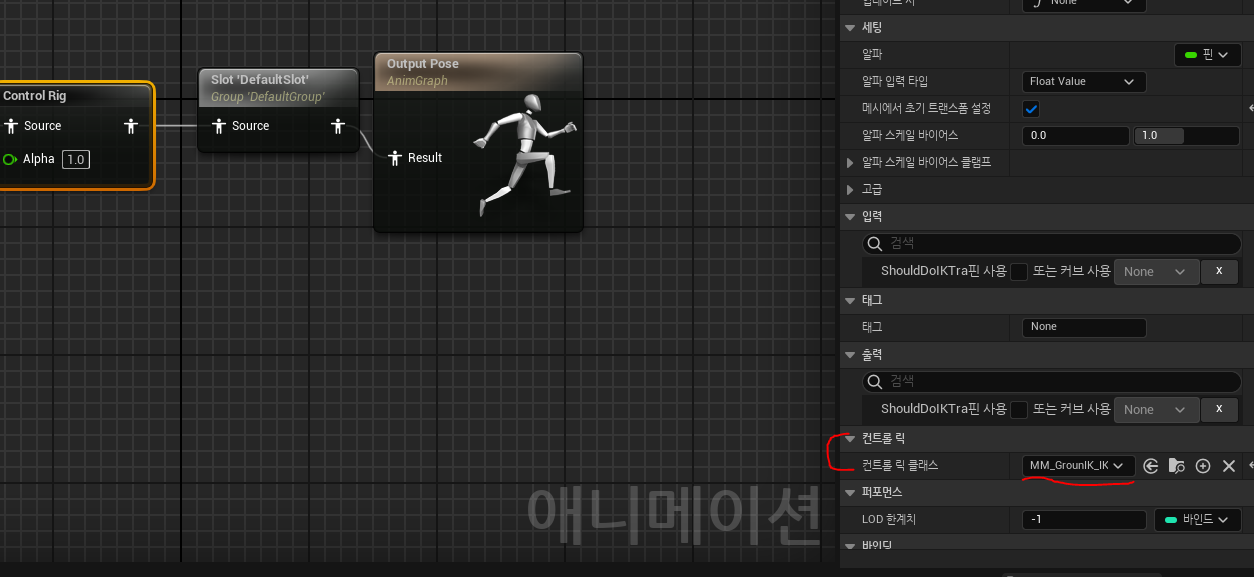This screenshot has width=1254, height=577.
Task: Collapse the 컨트롤 릭 section
Action: 850,438
